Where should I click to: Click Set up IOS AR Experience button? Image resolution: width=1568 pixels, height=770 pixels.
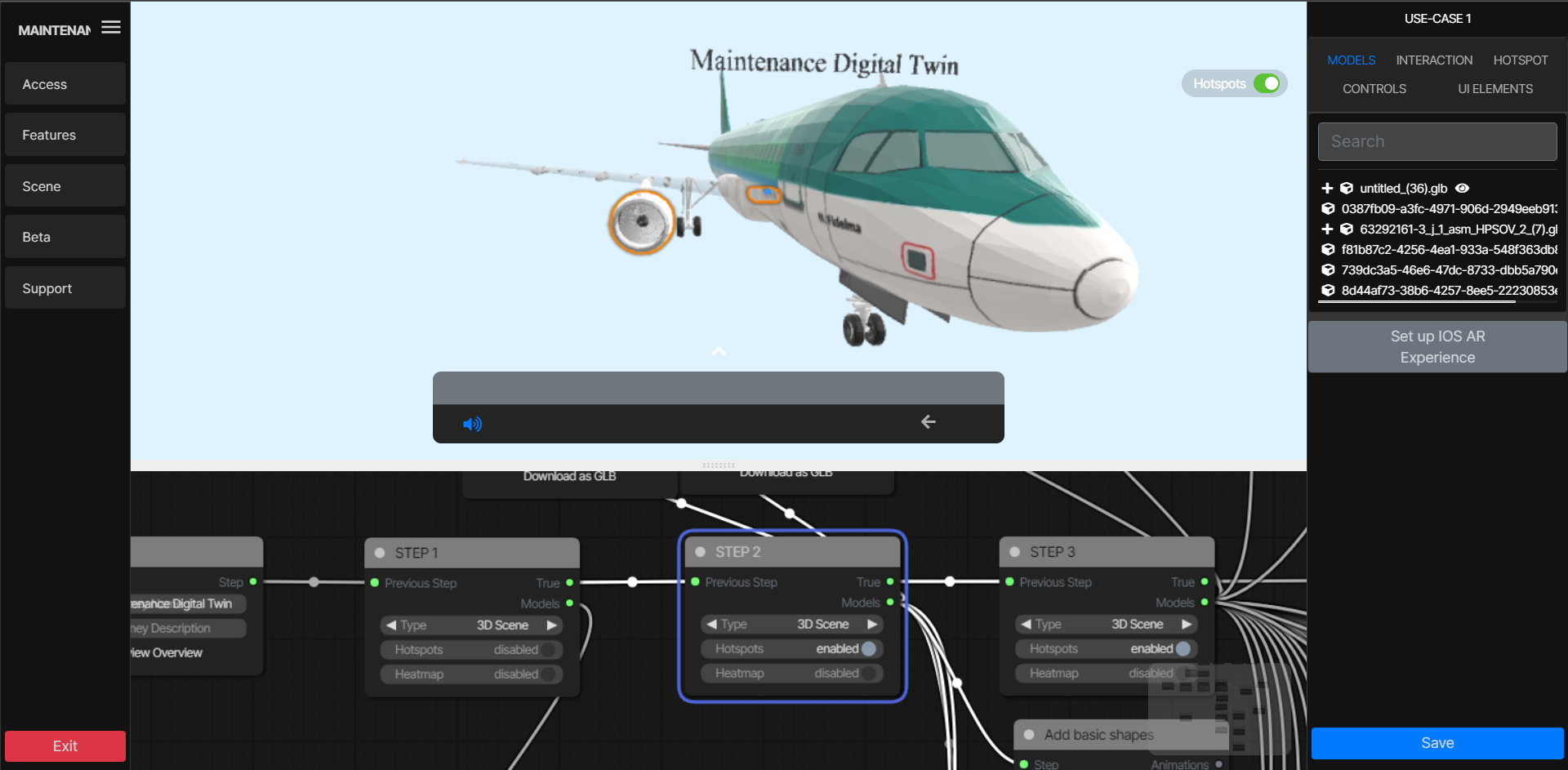(1437, 347)
